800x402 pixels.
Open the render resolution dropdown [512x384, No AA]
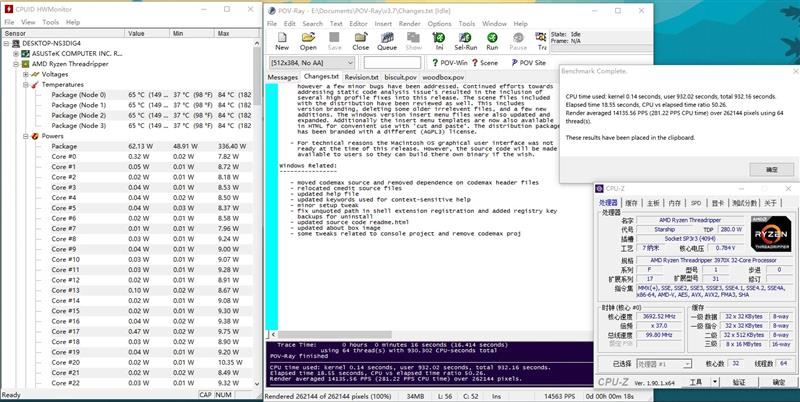coord(312,63)
